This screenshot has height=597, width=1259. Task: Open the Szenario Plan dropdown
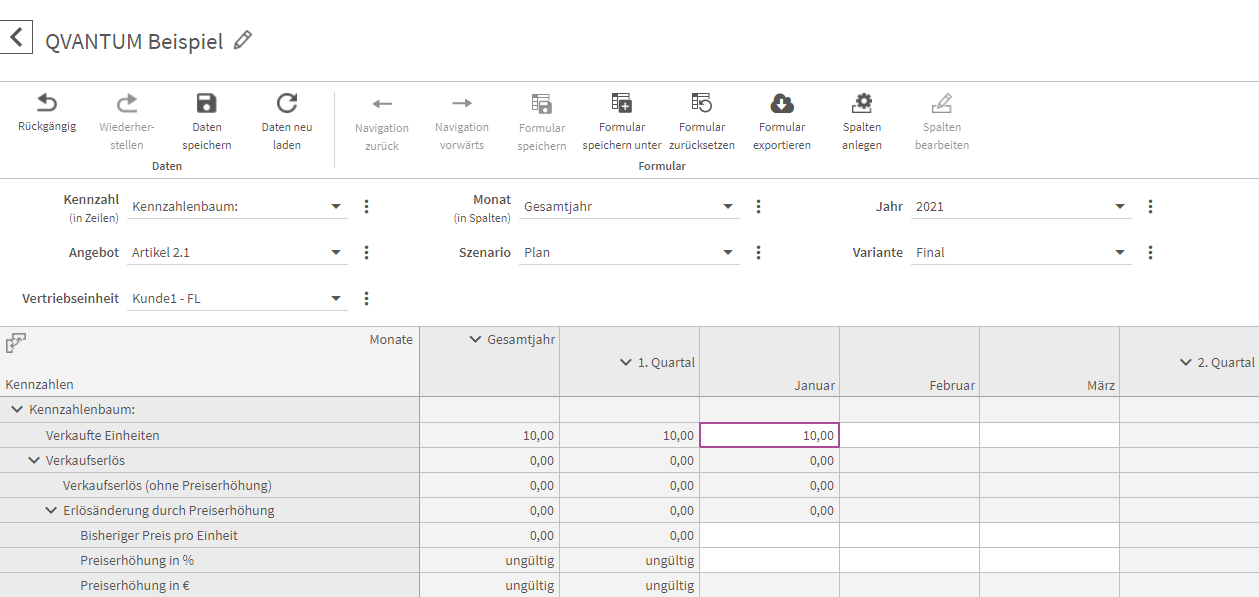(x=728, y=253)
